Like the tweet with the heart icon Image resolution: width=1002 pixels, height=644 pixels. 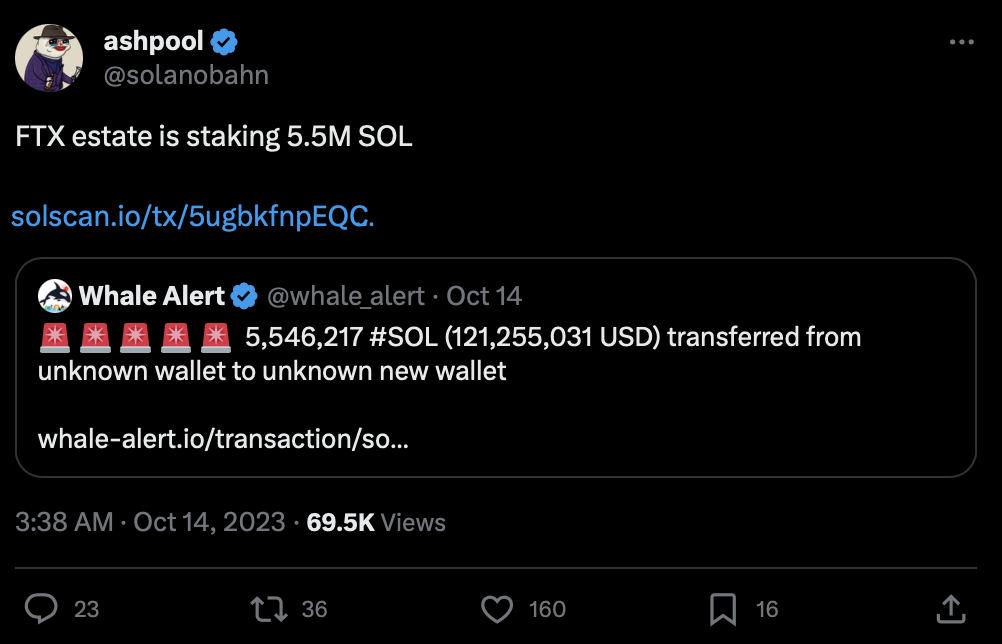pos(497,608)
